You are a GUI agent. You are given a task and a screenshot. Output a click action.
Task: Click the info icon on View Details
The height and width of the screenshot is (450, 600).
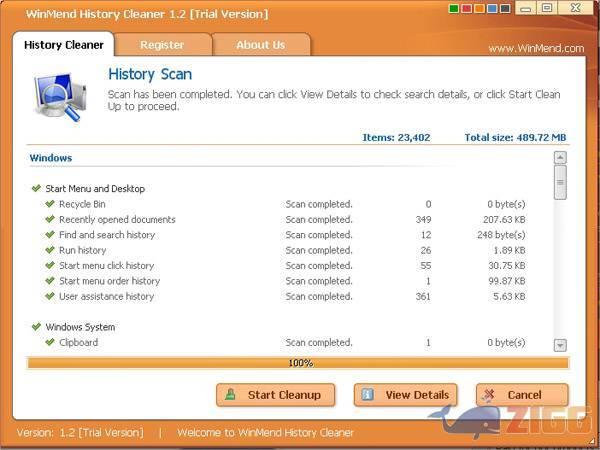tap(368, 395)
